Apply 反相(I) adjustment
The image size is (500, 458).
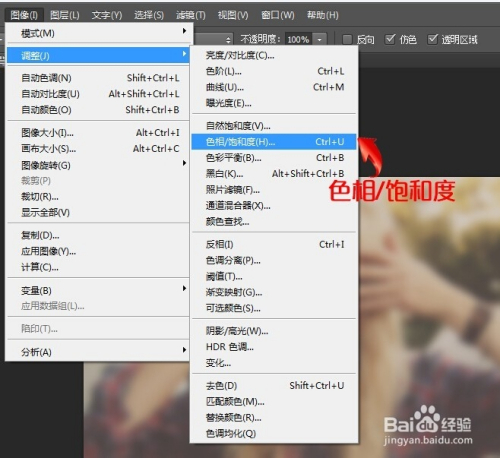(x=274, y=244)
